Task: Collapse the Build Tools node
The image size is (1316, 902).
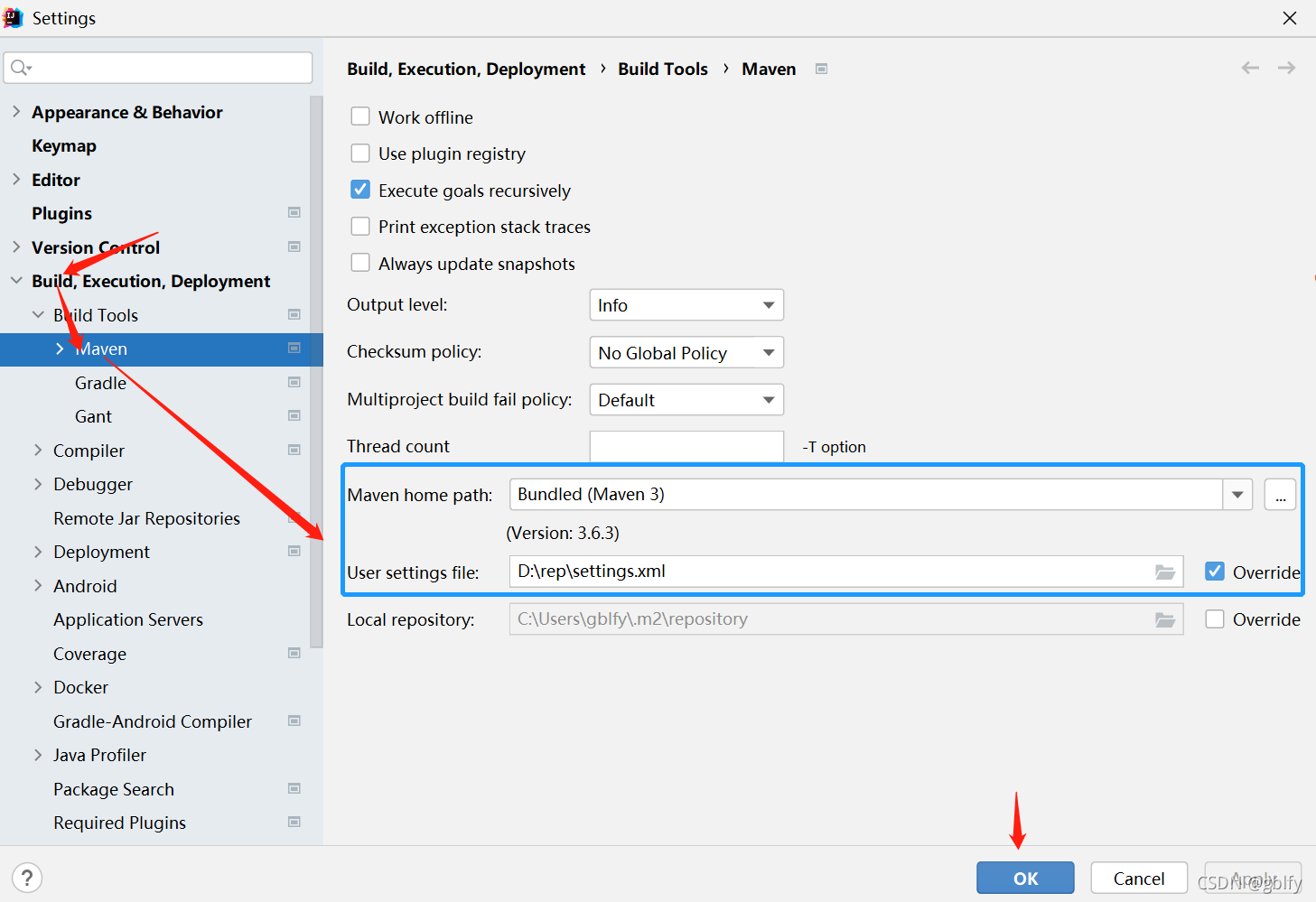Action: (38, 314)
